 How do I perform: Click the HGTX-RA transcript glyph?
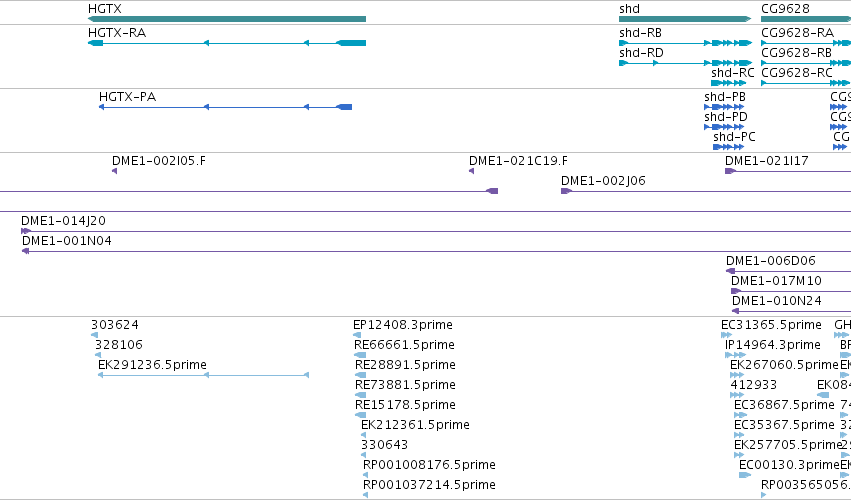[227, 43]
